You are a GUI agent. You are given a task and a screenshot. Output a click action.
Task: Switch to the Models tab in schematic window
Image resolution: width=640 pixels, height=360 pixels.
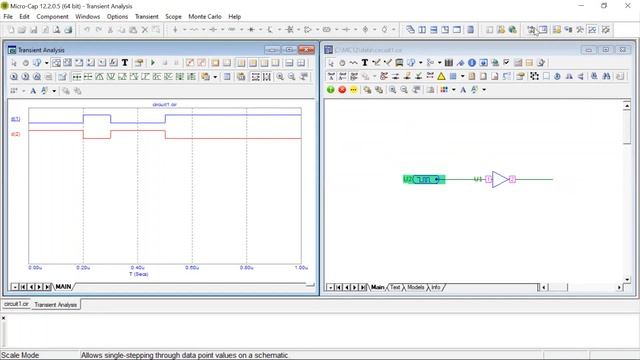[416, 287]
